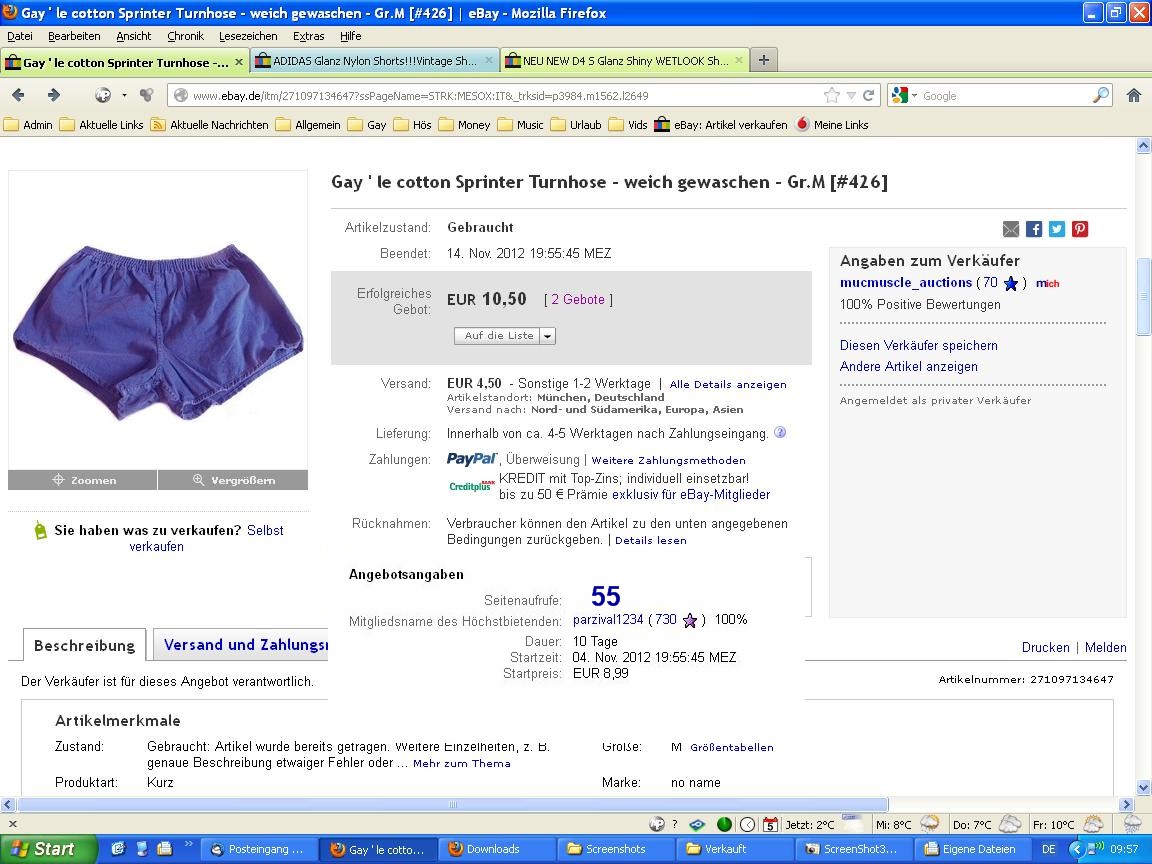
Task: Open the 'Auf die Liste' dropdown
Action: point(547,336)
